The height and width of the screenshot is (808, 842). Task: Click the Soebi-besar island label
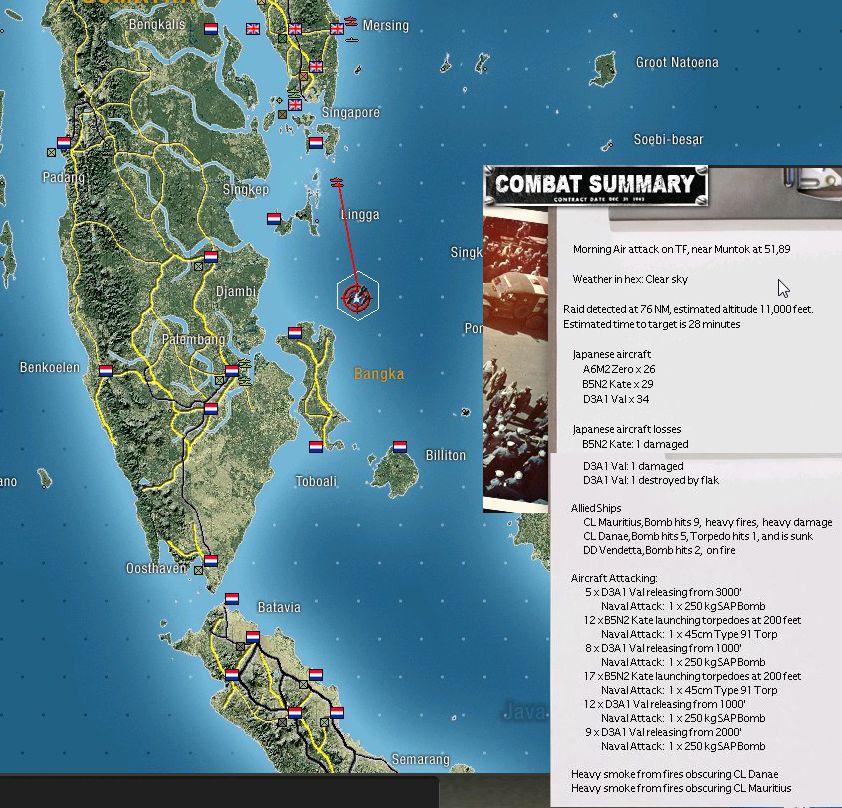pos(668,140)
